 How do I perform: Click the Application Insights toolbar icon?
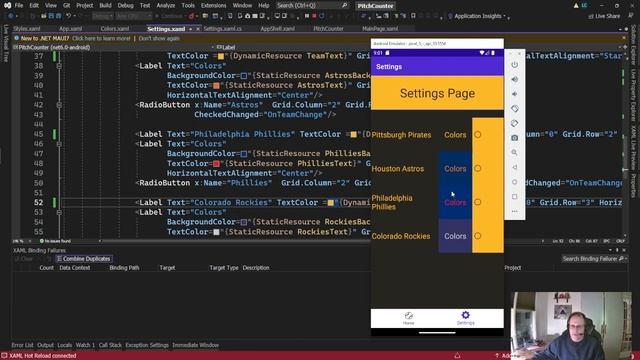tap(450, 16)
